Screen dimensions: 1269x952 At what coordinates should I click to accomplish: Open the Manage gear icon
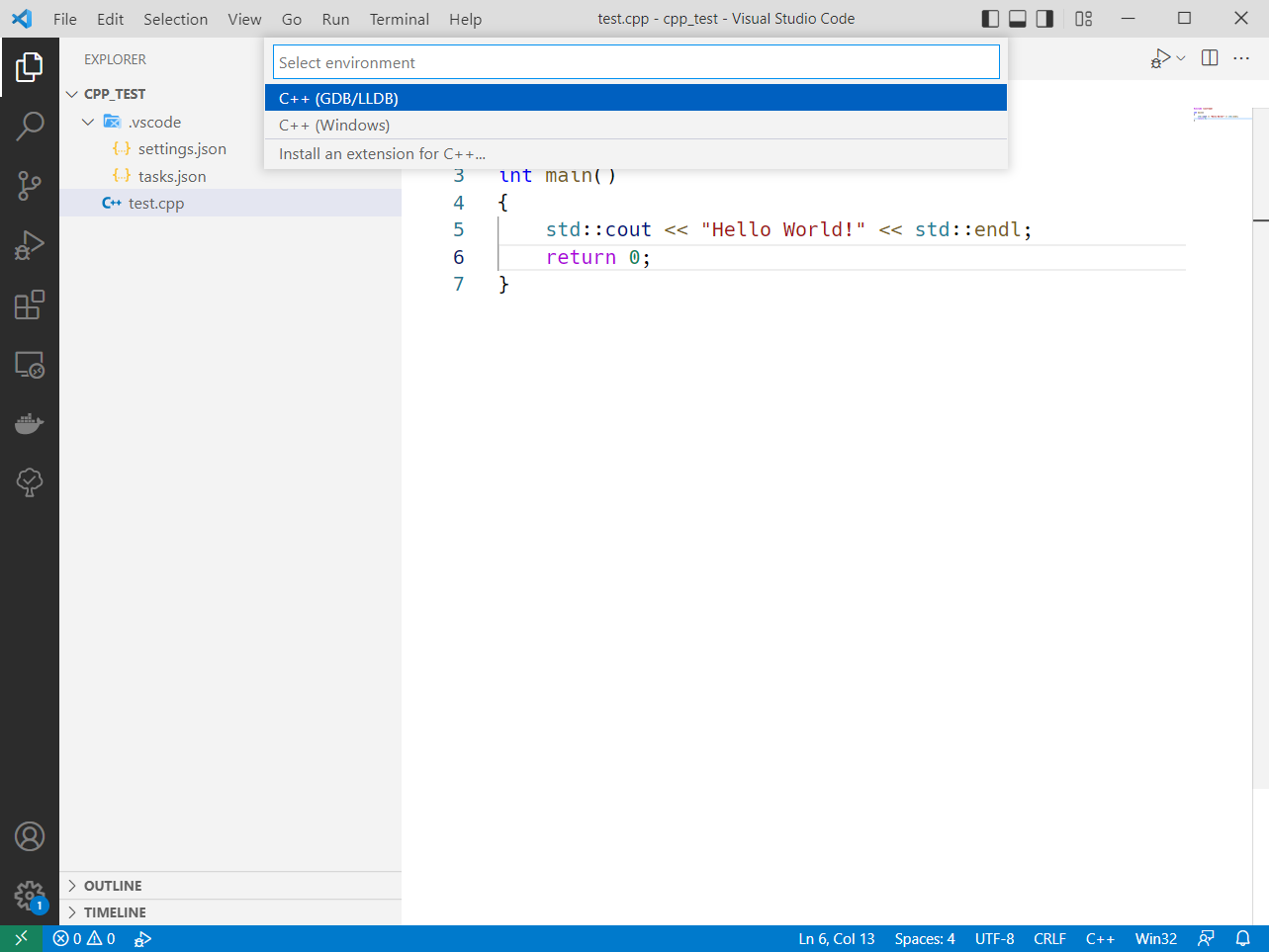[30, 896]
